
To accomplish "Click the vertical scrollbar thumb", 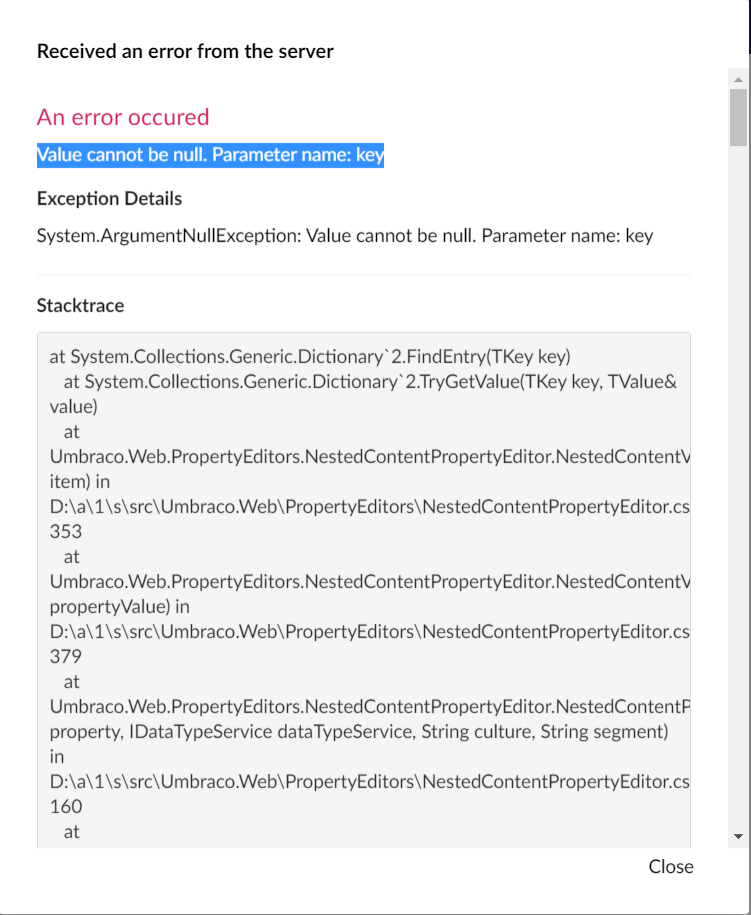I will pos(738,117).
